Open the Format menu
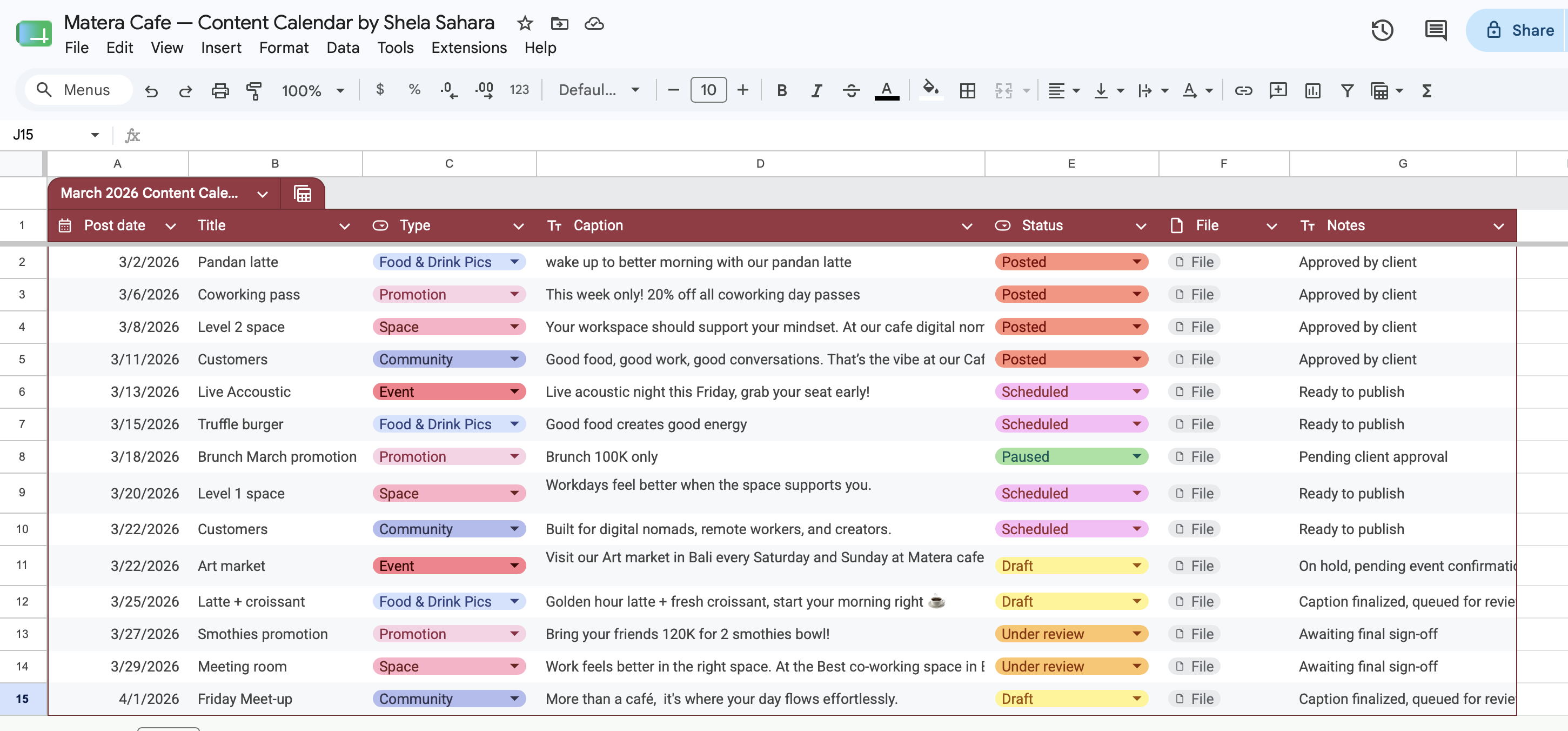The height and width of the screenshot is (731, 1568). (284, 48)
